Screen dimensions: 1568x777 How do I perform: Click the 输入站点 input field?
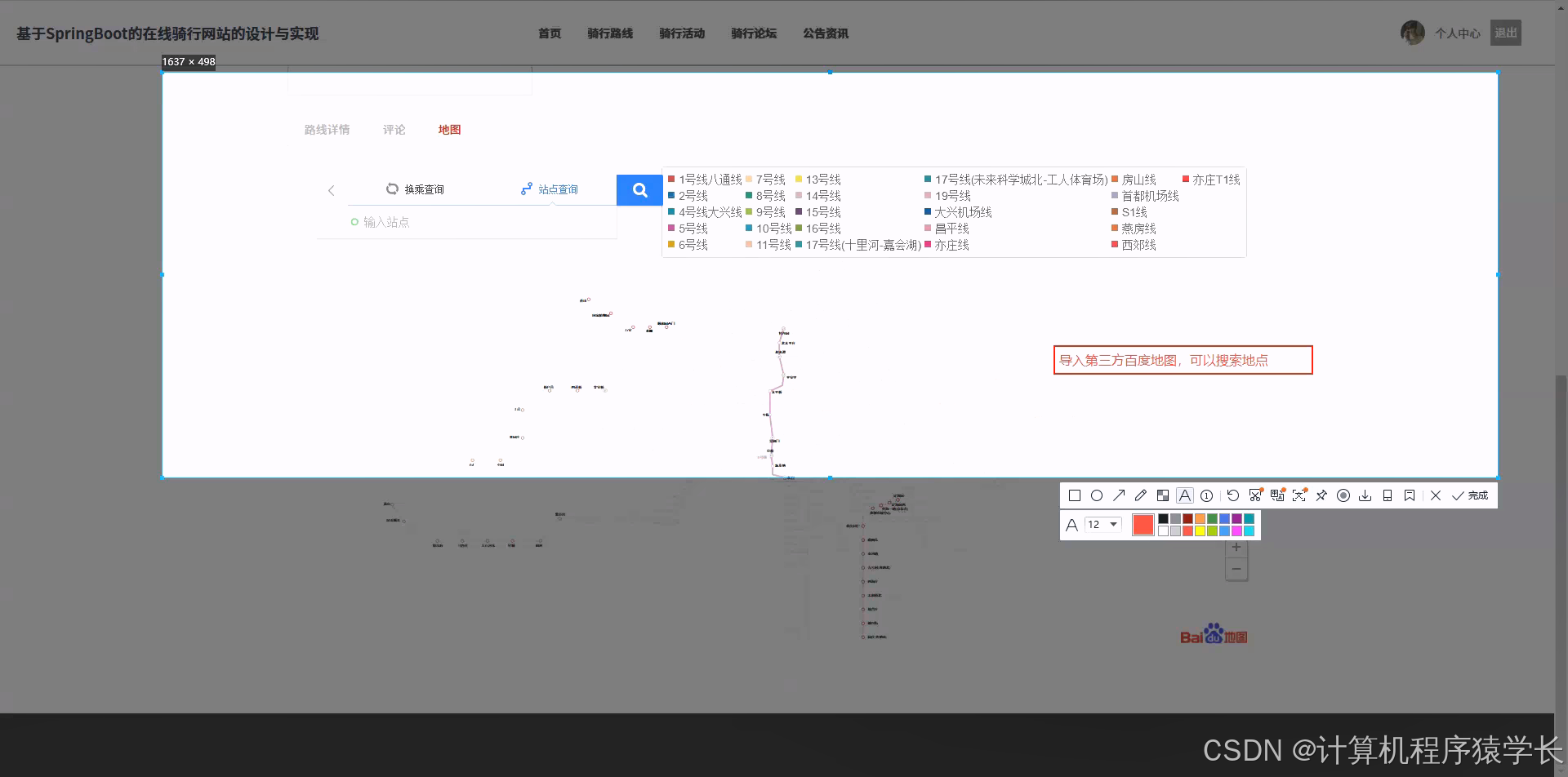pos(389,221)
